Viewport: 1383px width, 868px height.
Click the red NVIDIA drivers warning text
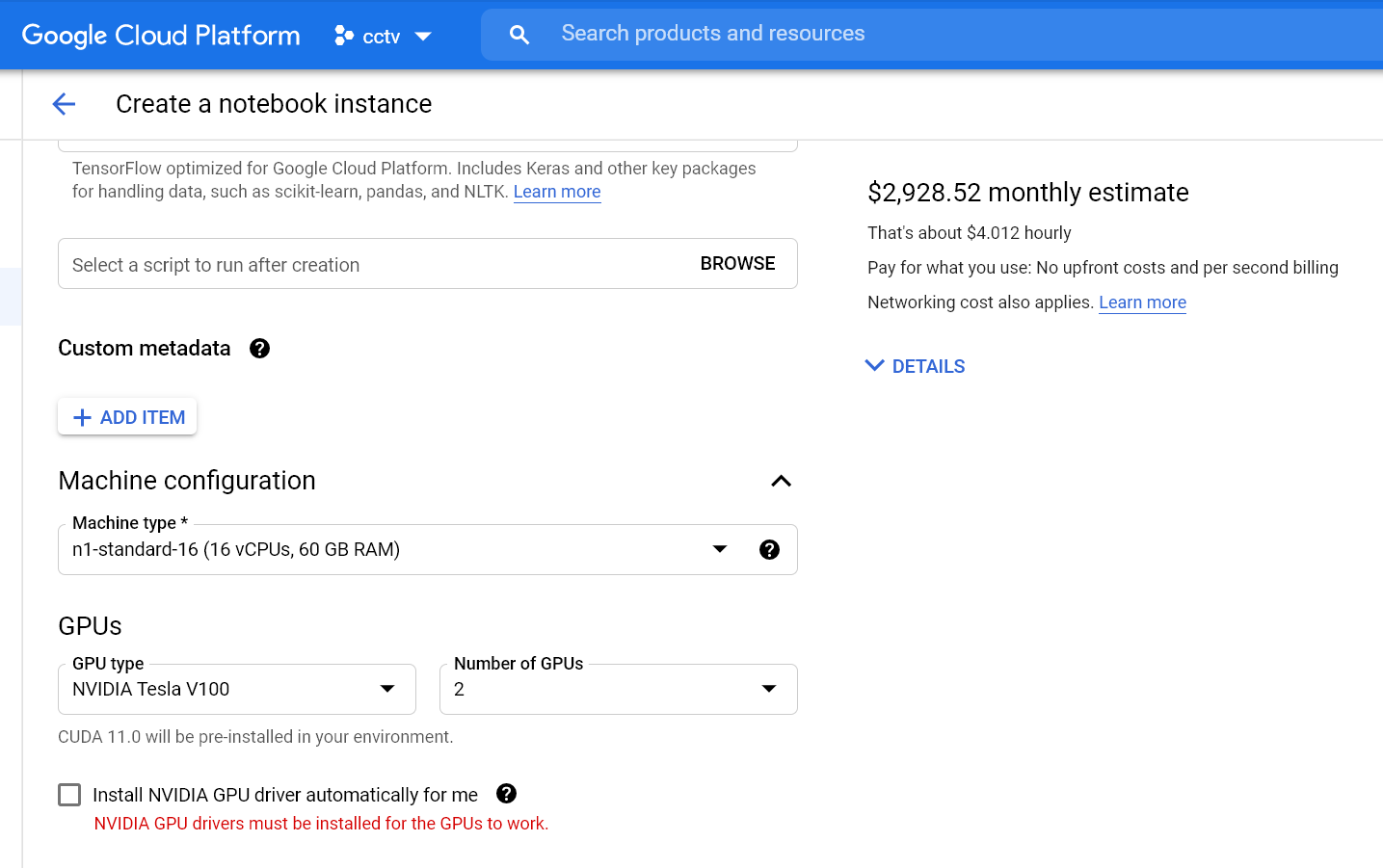tap(321, 824)
